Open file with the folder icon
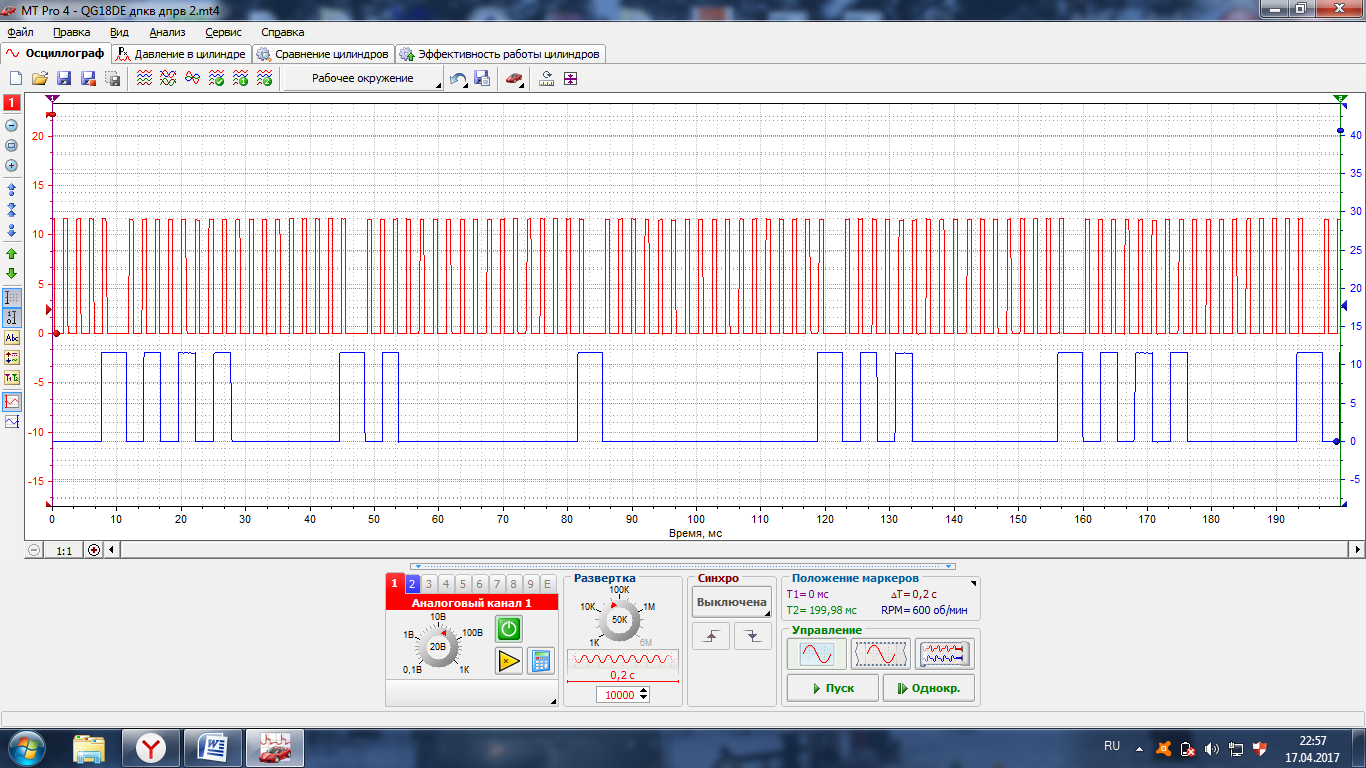Screen dimensions: 1366x768 coord(40,78)
